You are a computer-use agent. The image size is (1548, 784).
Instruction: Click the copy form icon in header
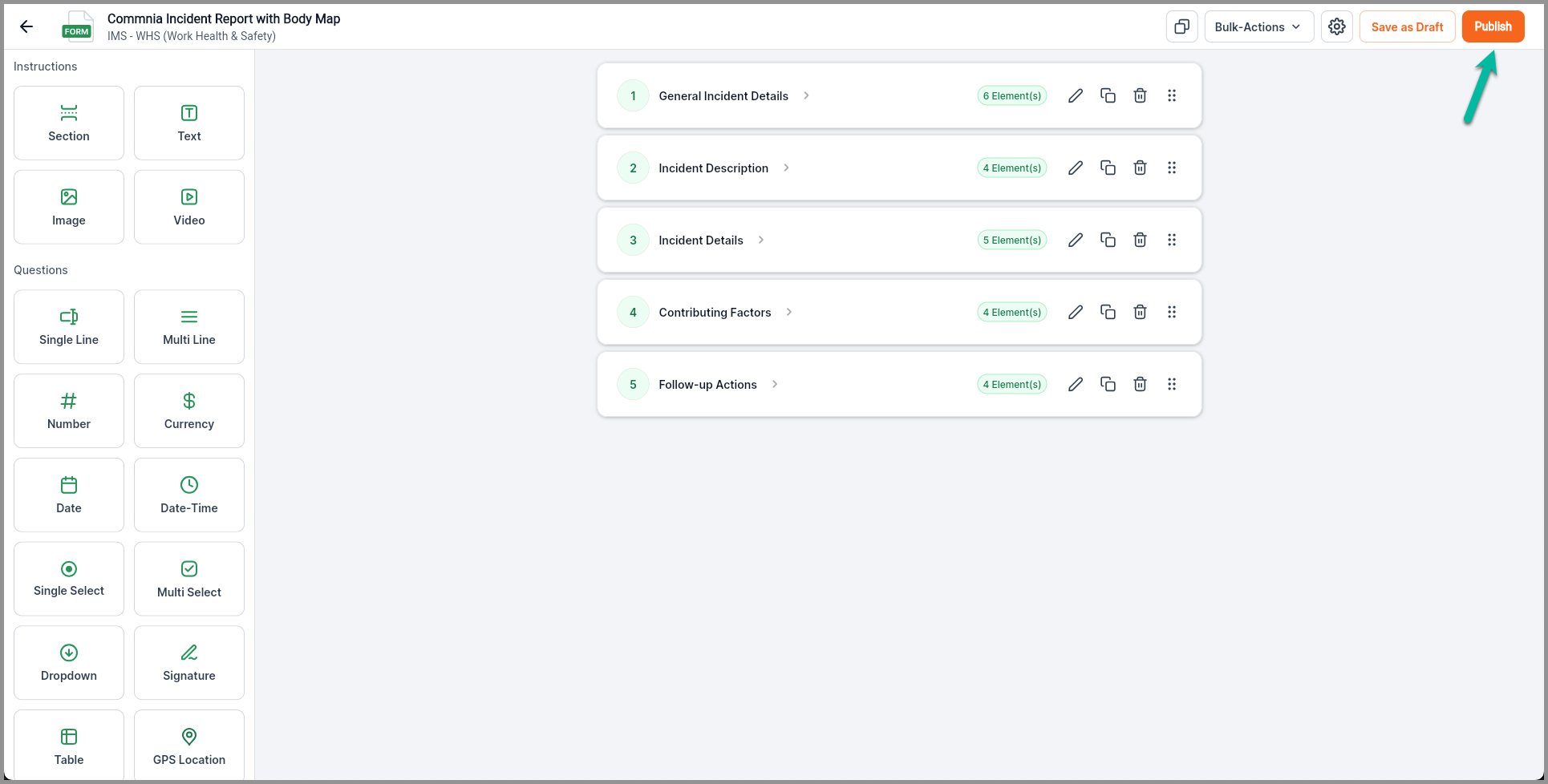(x=1181, y=27)
